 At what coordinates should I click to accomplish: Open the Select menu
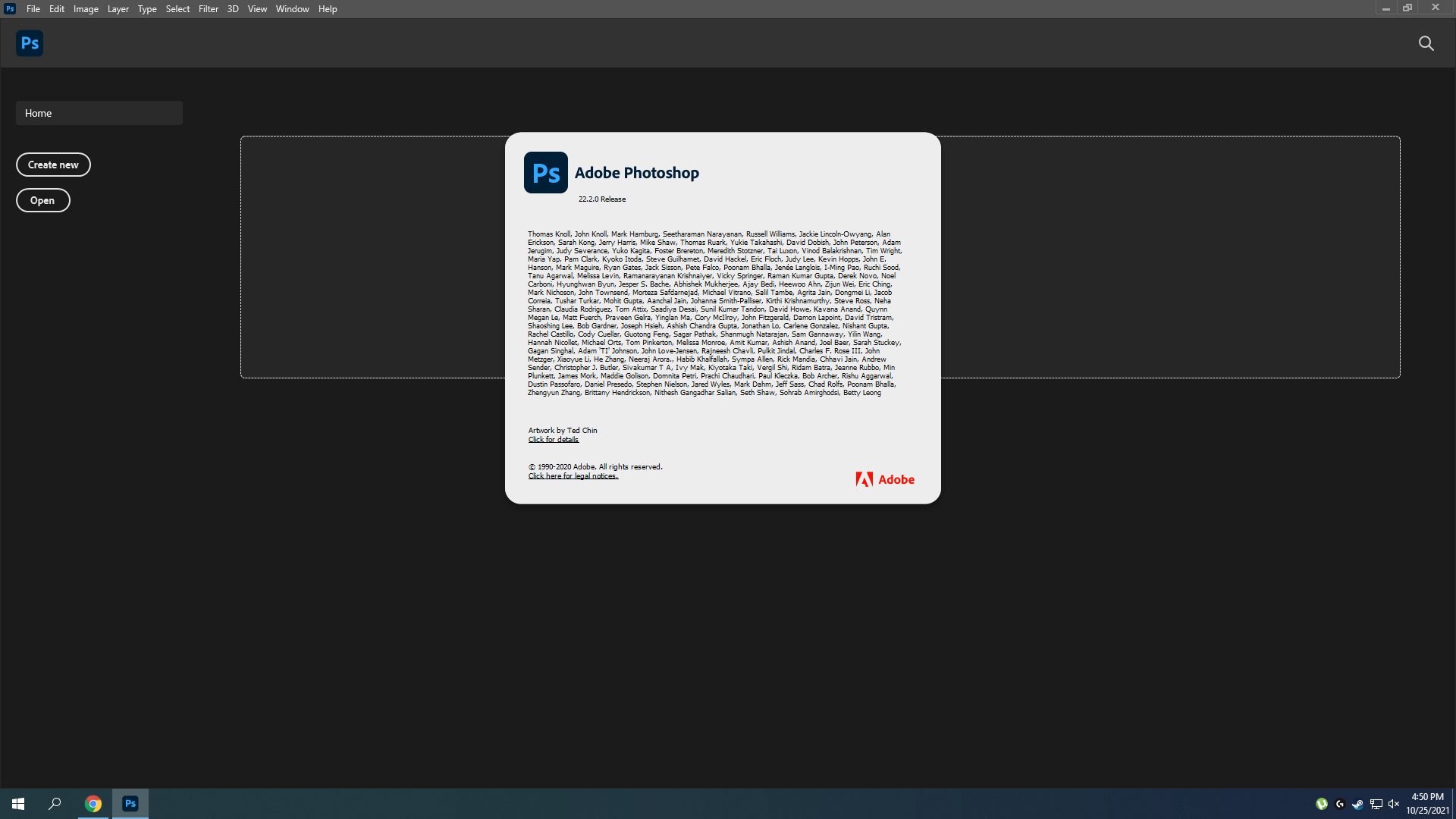[177, 9]
